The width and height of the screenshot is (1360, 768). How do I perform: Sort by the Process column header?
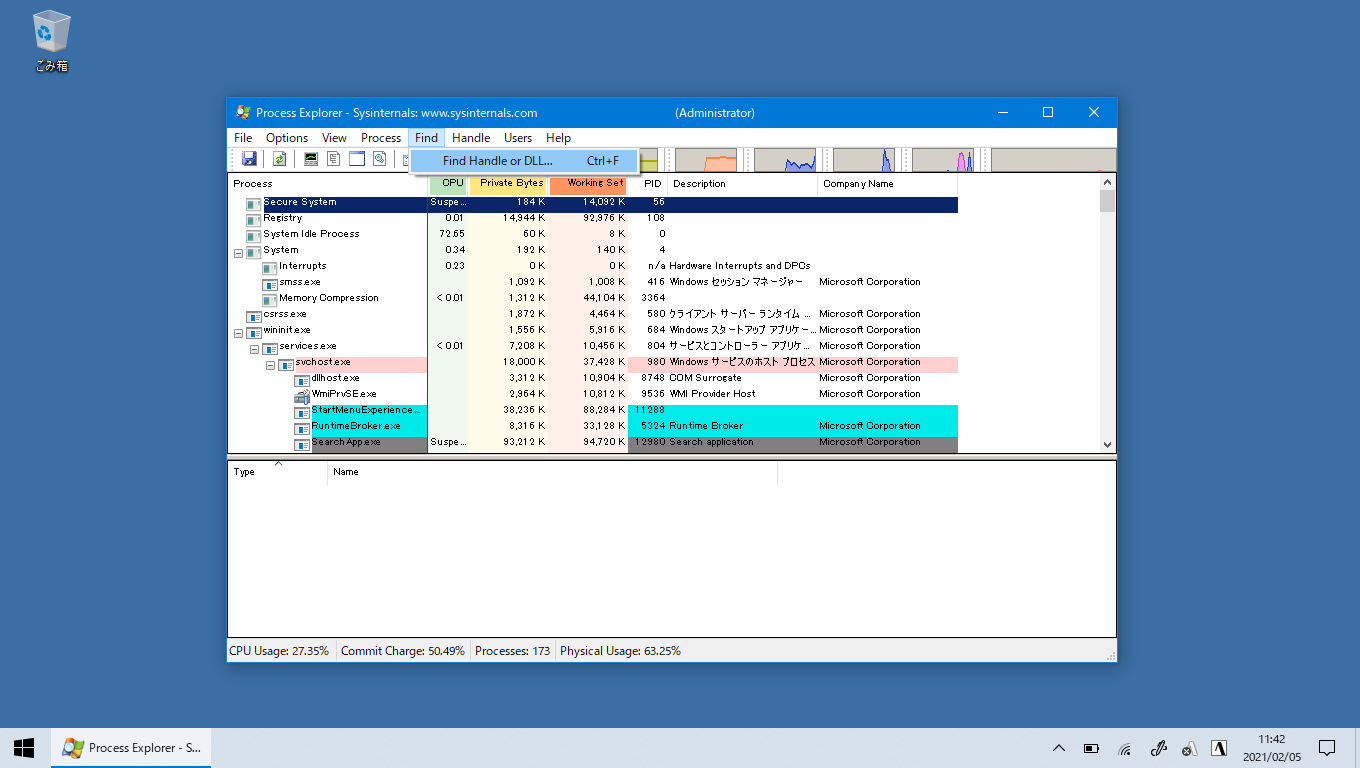click(x=328, y=184)
